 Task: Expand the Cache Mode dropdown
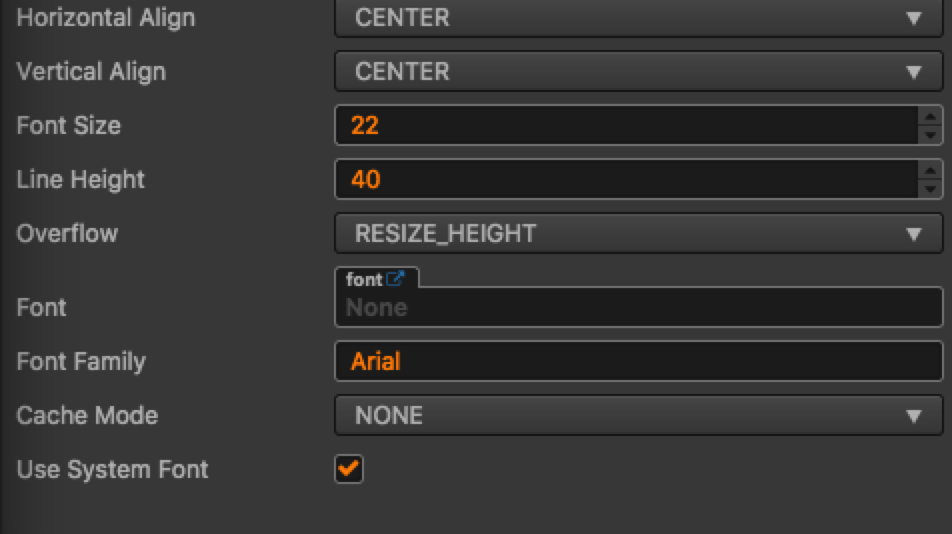[638, 415]
